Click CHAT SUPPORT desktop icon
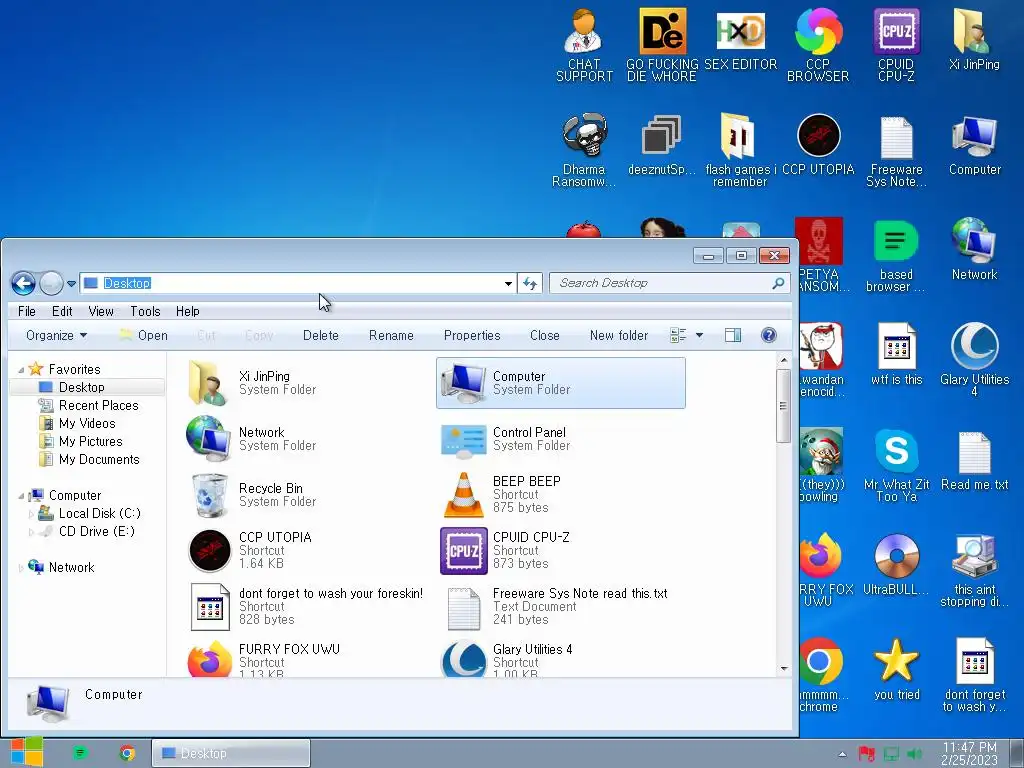The width and height of the screenshot is (1024, 768). click(x=584, y=46)
